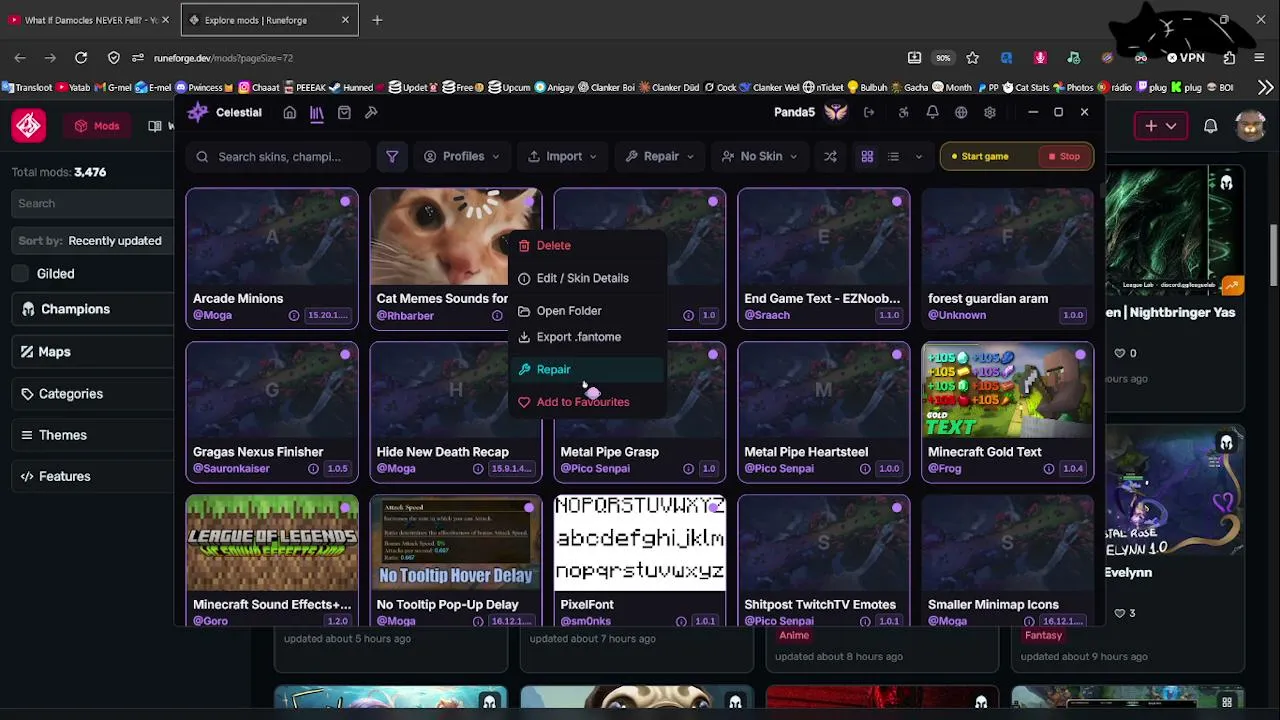The width and height of the screenshot is (1280, 720).
Task: Click the Runeforge add plus button
Action: 1160,126
